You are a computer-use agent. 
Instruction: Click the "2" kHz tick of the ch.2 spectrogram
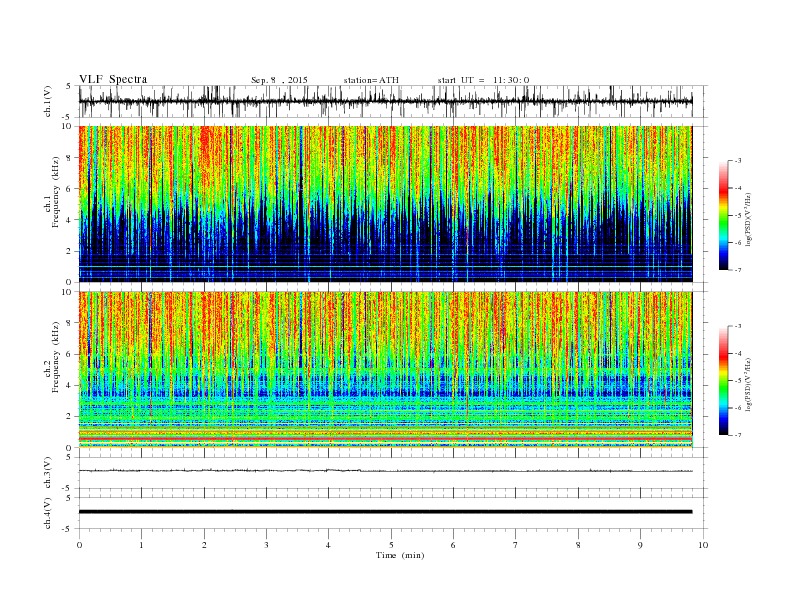(69, 417)
